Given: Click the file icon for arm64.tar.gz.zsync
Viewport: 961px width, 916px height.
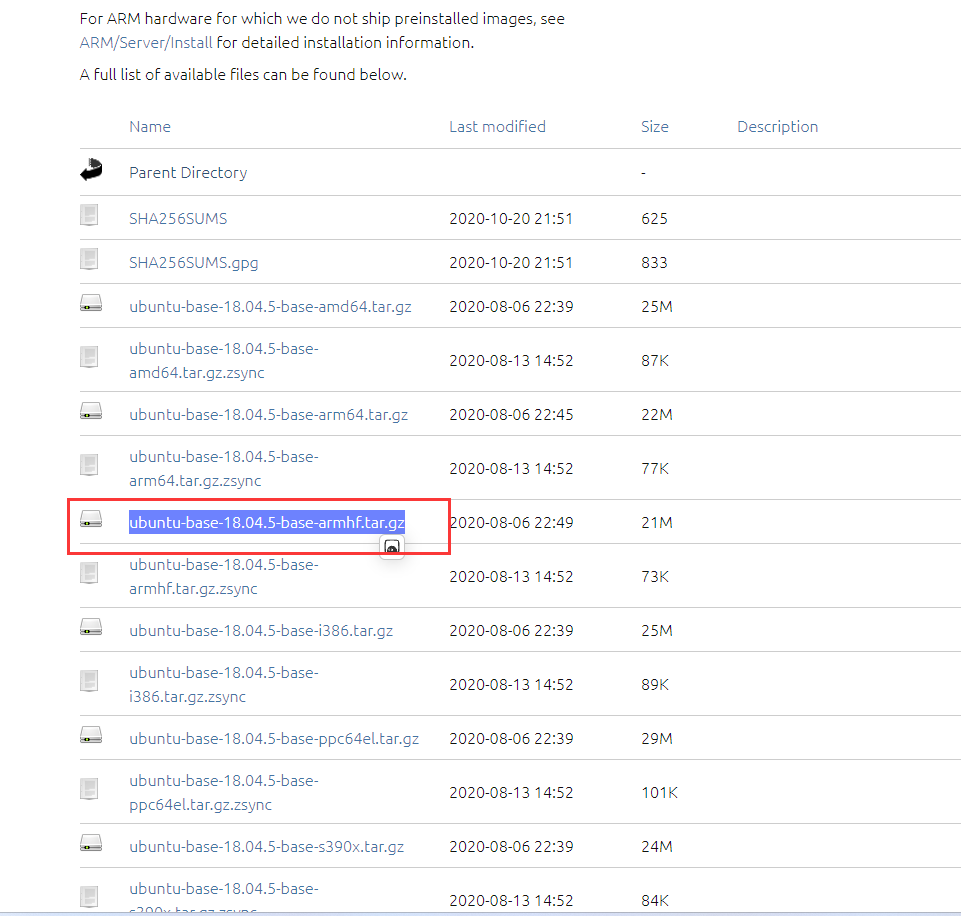Looking at the screenshot, I should [x=89, y=464].
